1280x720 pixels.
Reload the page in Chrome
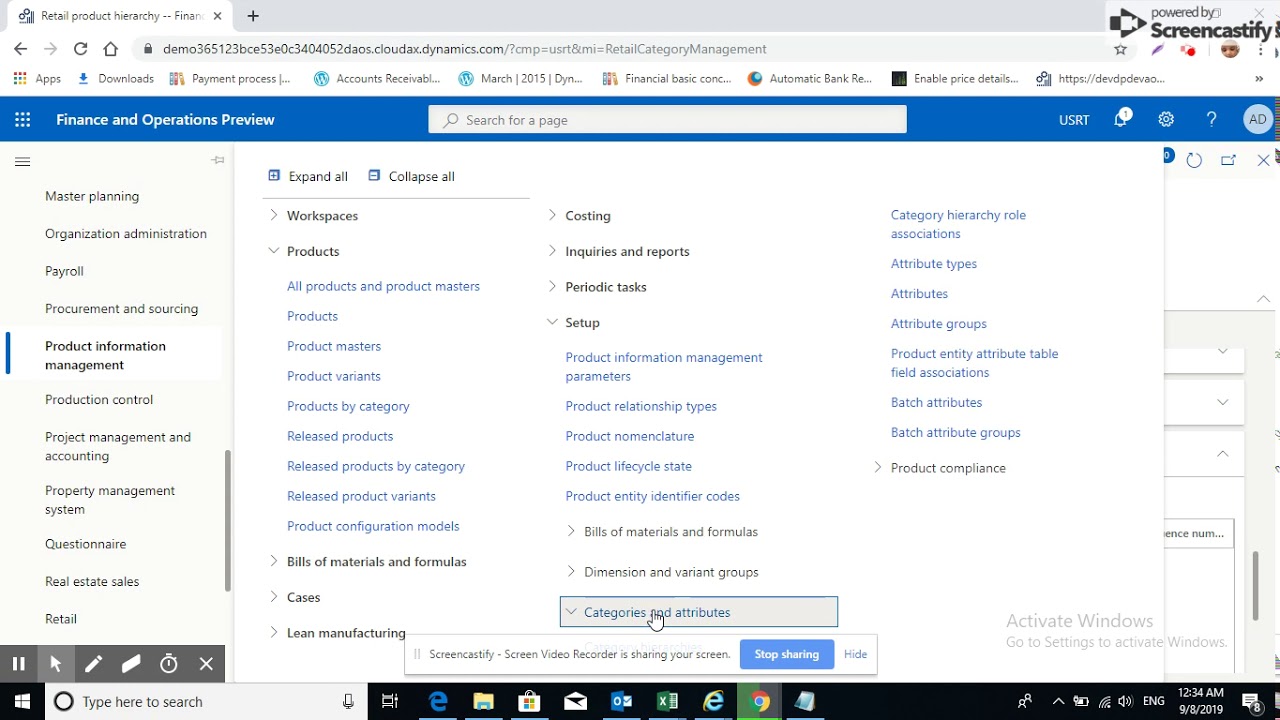click(x=80, y=48)
